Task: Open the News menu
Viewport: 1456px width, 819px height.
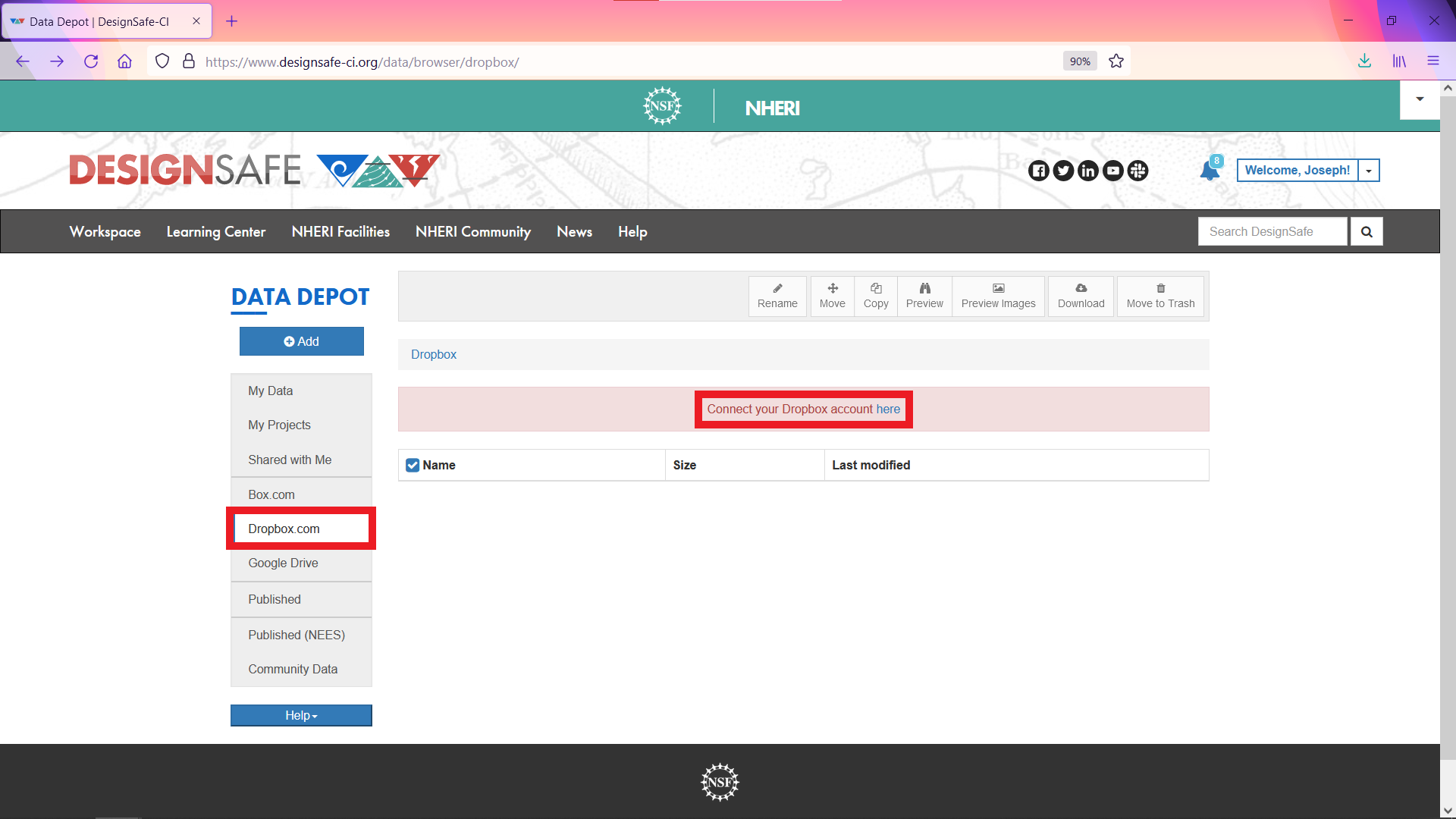Action: point(574,231)
